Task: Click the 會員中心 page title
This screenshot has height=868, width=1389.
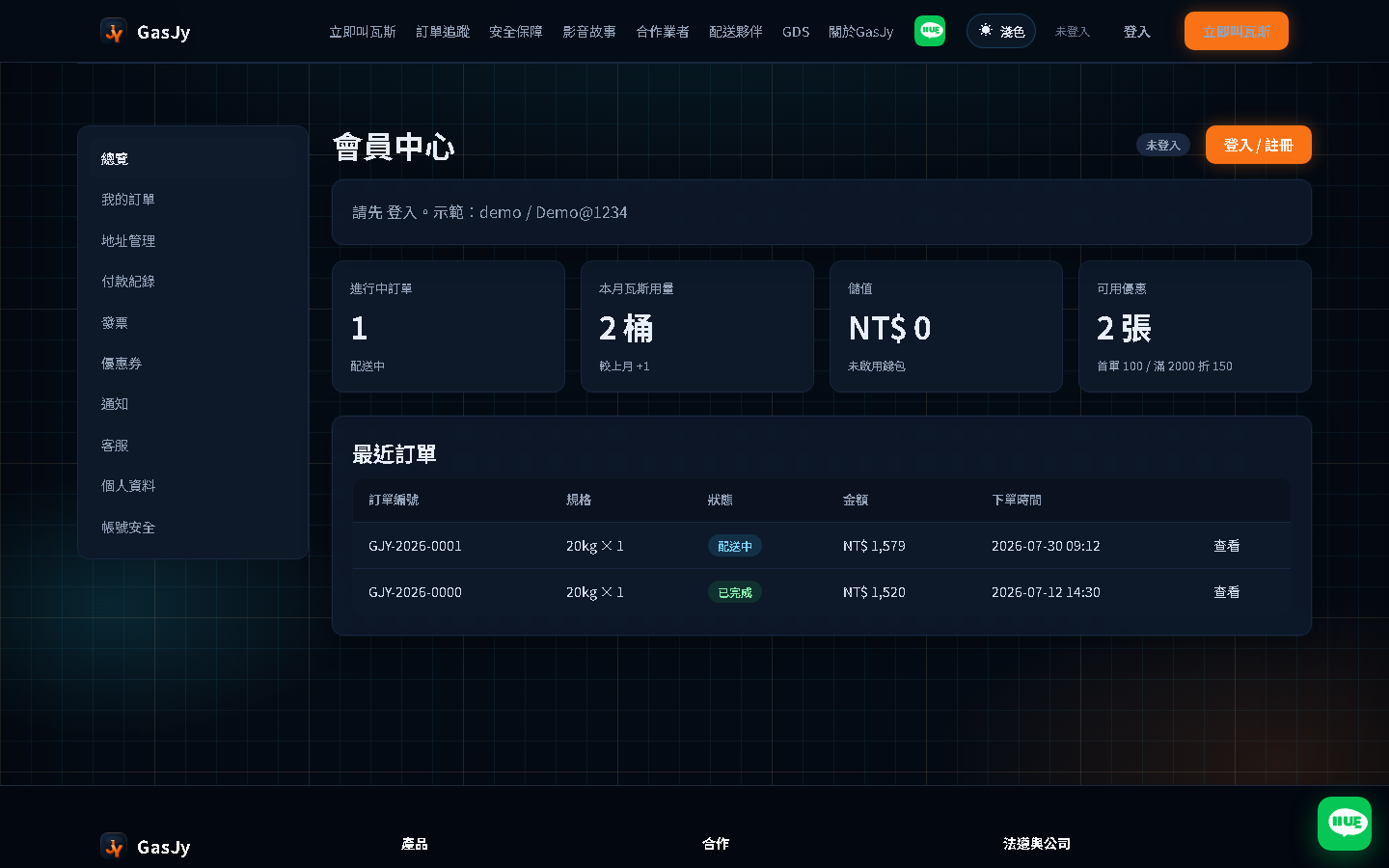Action: [394, 147]
